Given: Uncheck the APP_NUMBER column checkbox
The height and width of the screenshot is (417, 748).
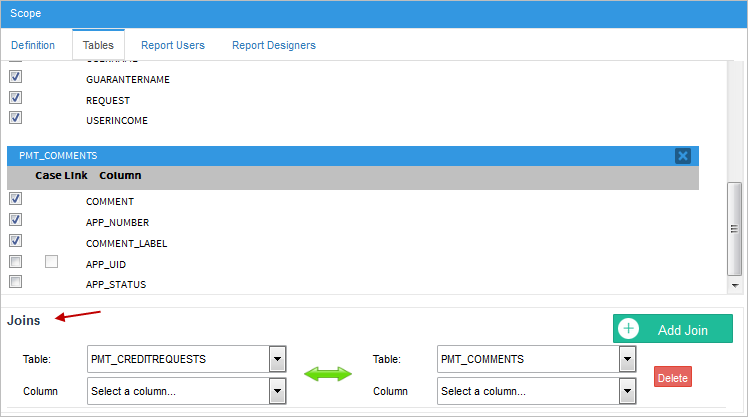Looking at the screenshot, I should point(15,220).
